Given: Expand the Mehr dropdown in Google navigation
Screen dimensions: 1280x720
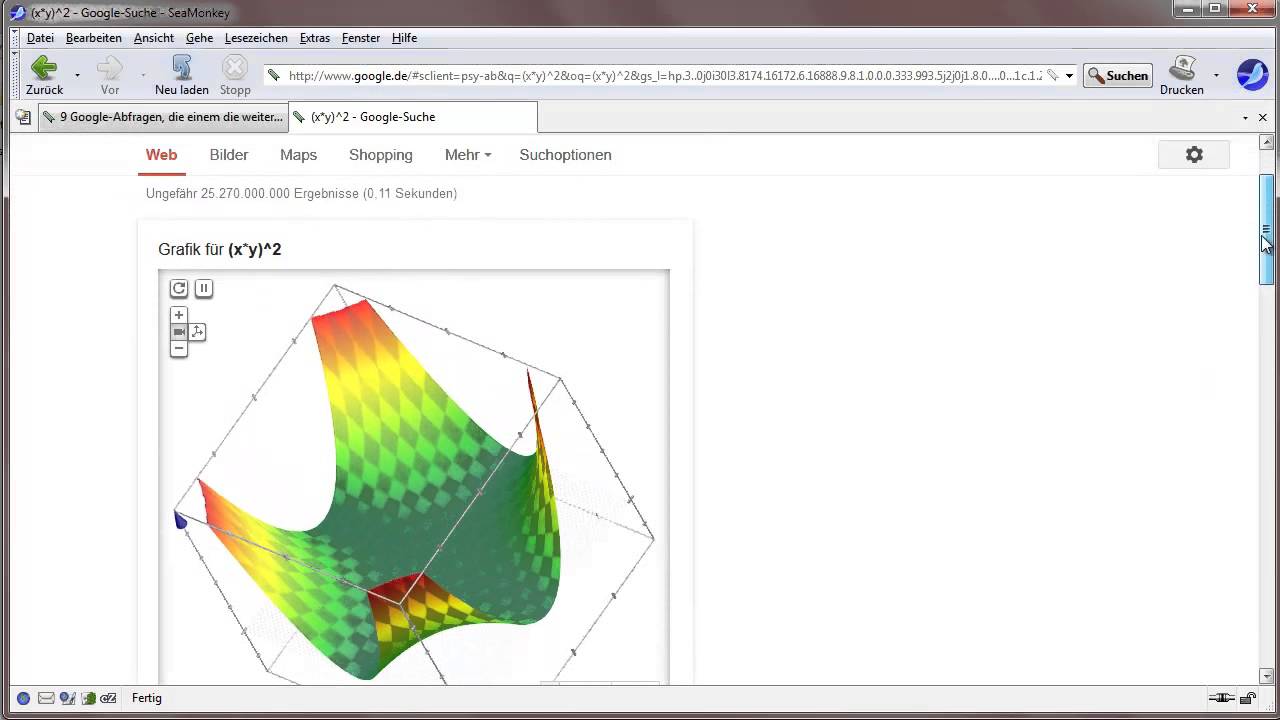Looking at the screenshot, I should pos(468,155).
